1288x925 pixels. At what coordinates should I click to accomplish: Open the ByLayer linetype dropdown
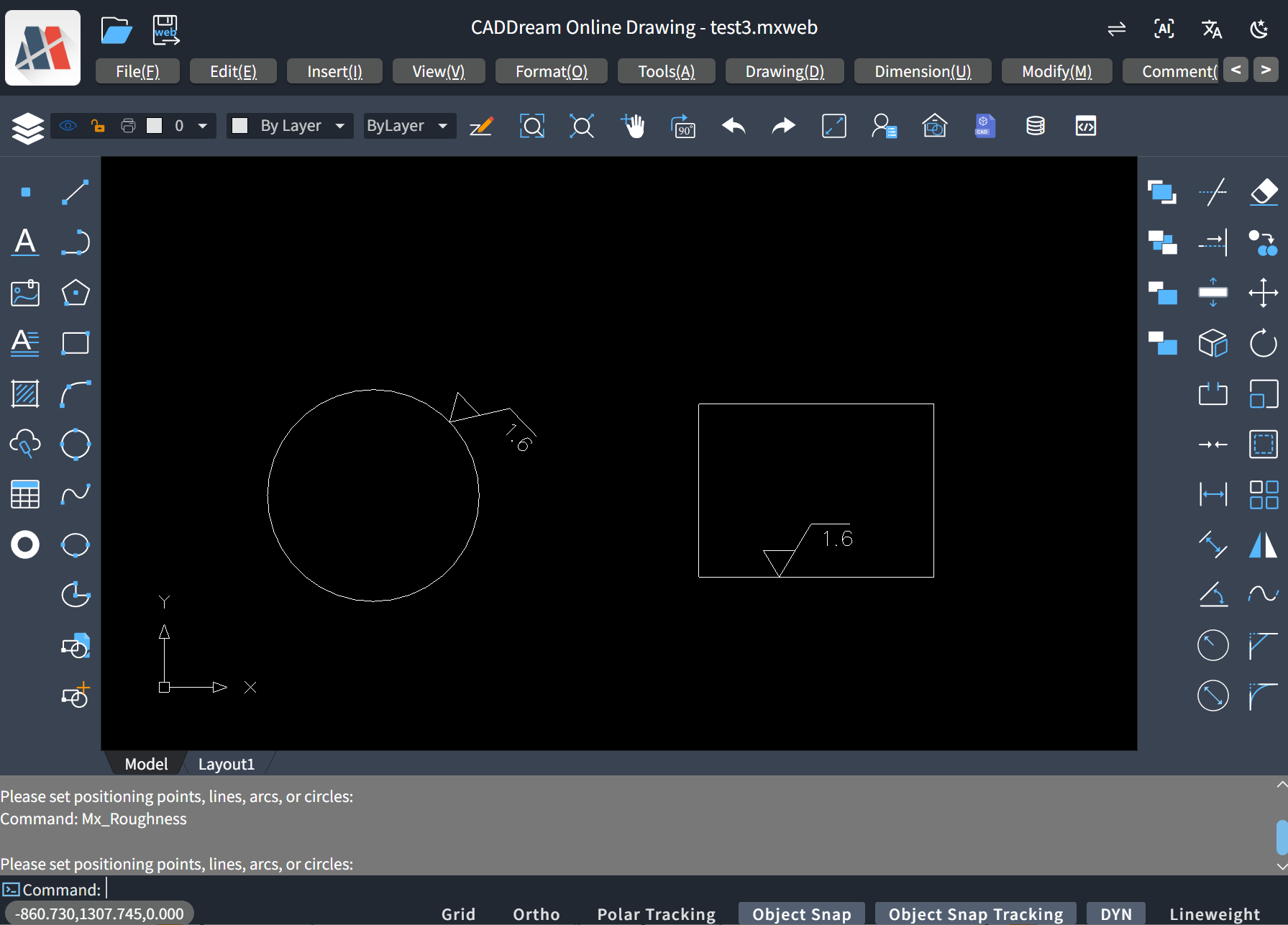click(x=443, y=126)
